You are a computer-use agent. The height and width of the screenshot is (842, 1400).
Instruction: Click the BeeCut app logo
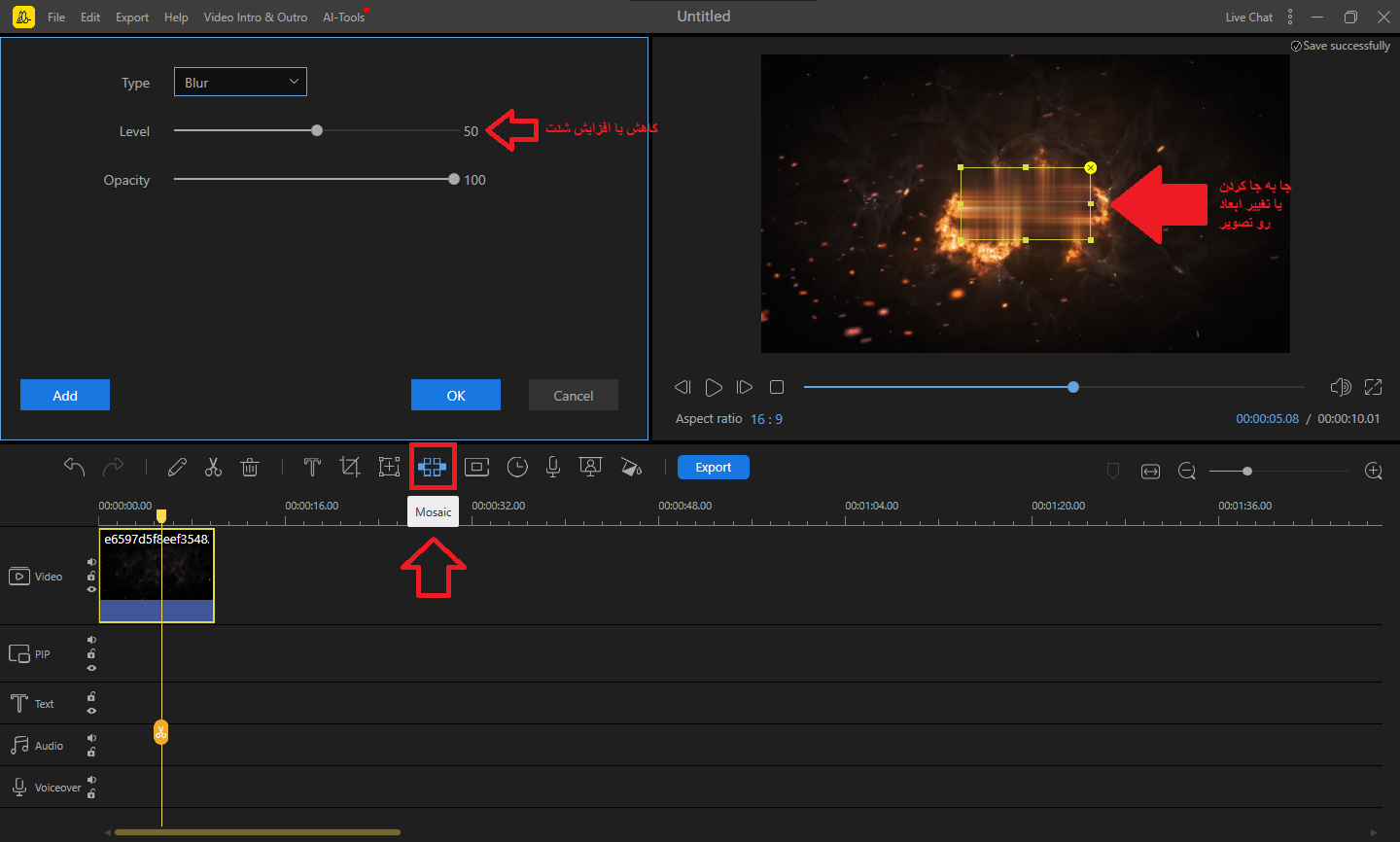[23, 17]
